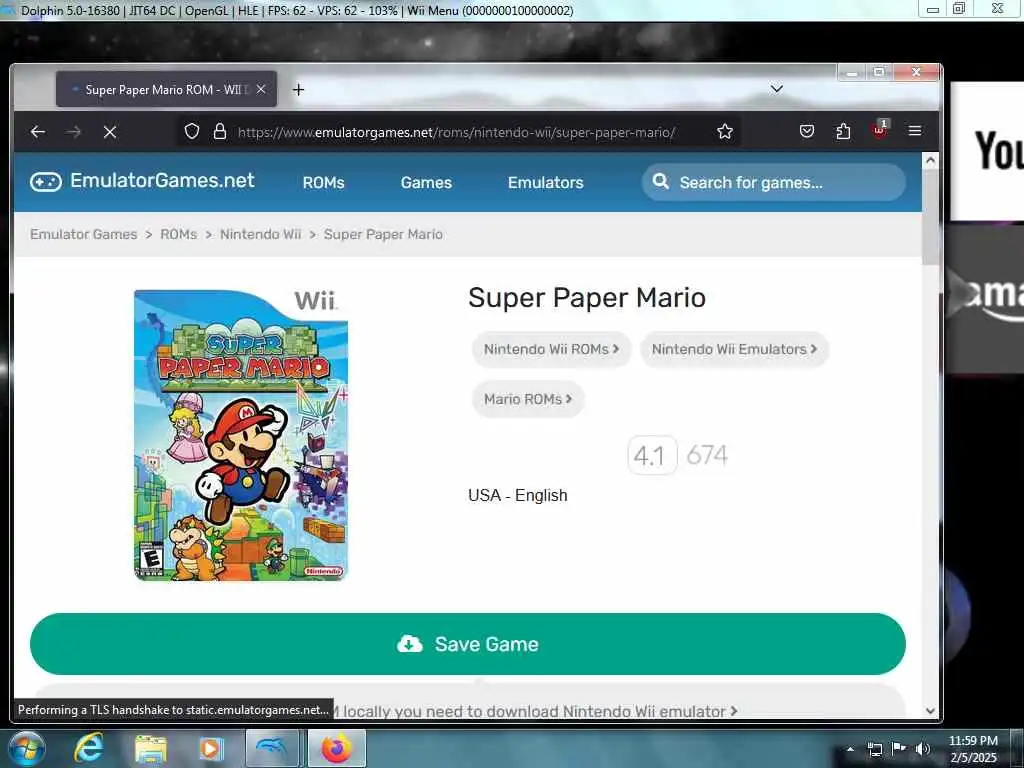The height and width of the screenshot is (768, 1024).
Task: Open Windows Explorer folder taskbar icon
Action: 151,749
